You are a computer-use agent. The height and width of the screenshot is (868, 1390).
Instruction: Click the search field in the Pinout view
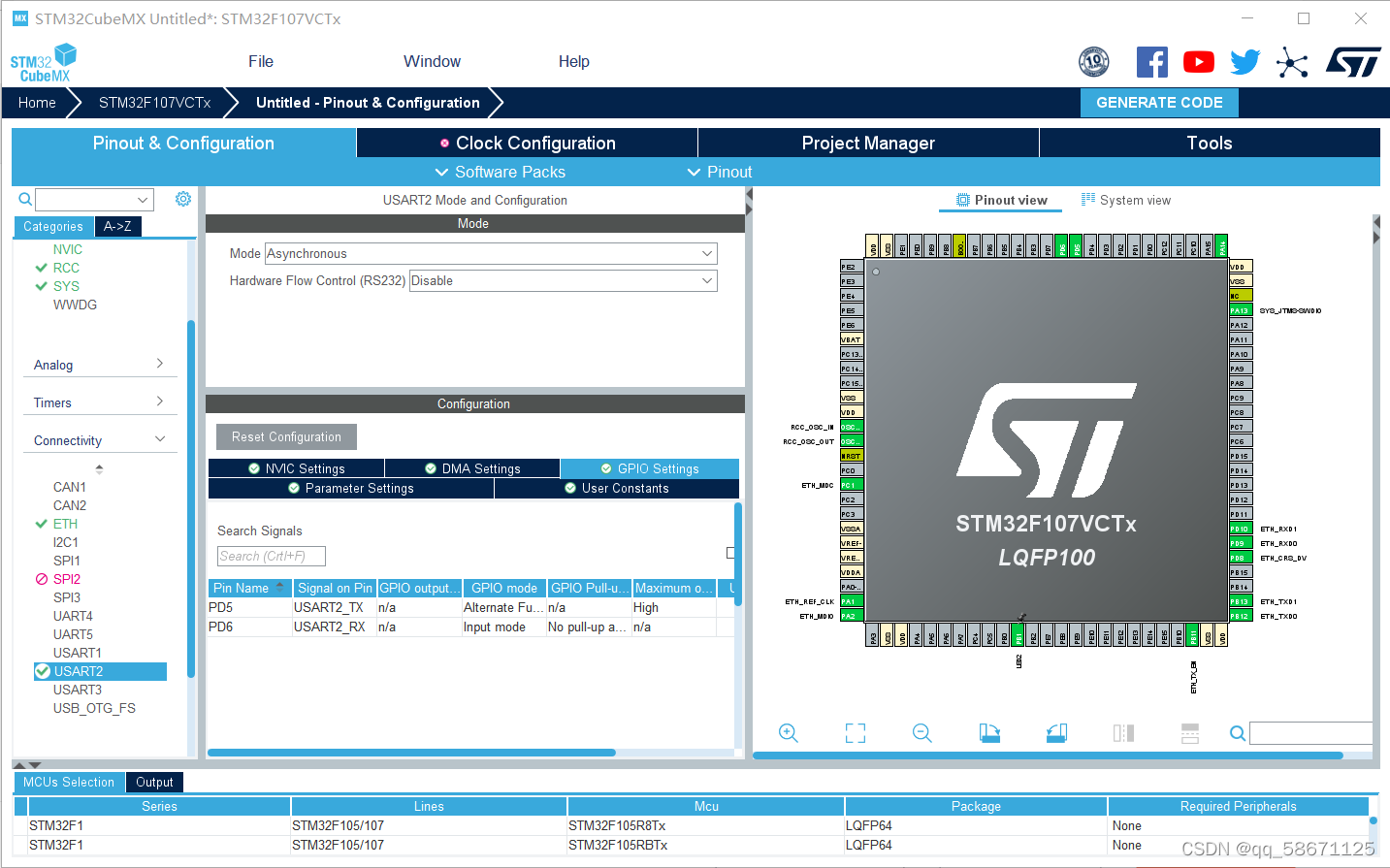click(1311, 733)
